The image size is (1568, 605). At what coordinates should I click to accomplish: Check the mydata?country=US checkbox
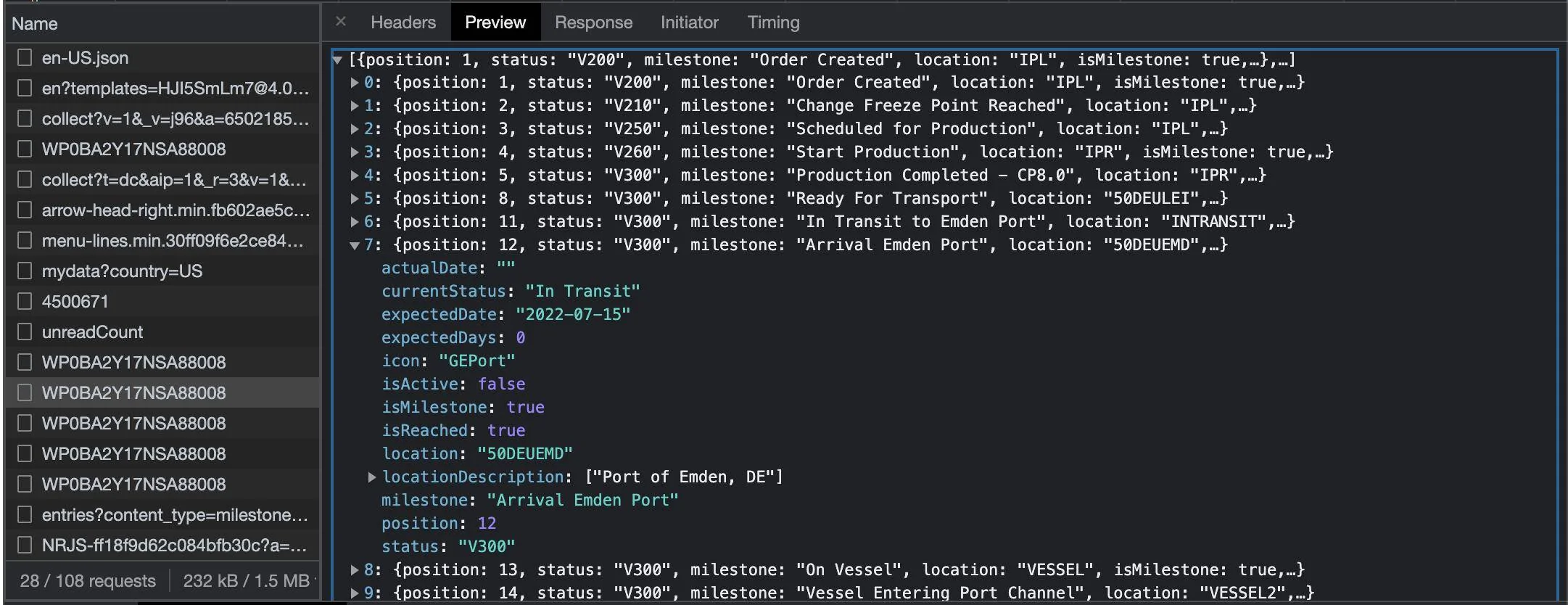(25, 271)
